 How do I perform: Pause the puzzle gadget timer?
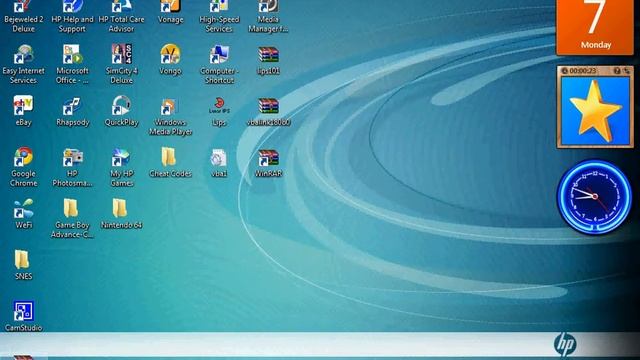click(x=565, y=71)
